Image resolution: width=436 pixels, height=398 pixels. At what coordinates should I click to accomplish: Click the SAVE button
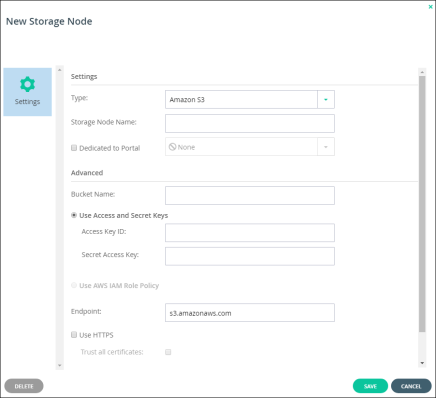coord(370,386)
